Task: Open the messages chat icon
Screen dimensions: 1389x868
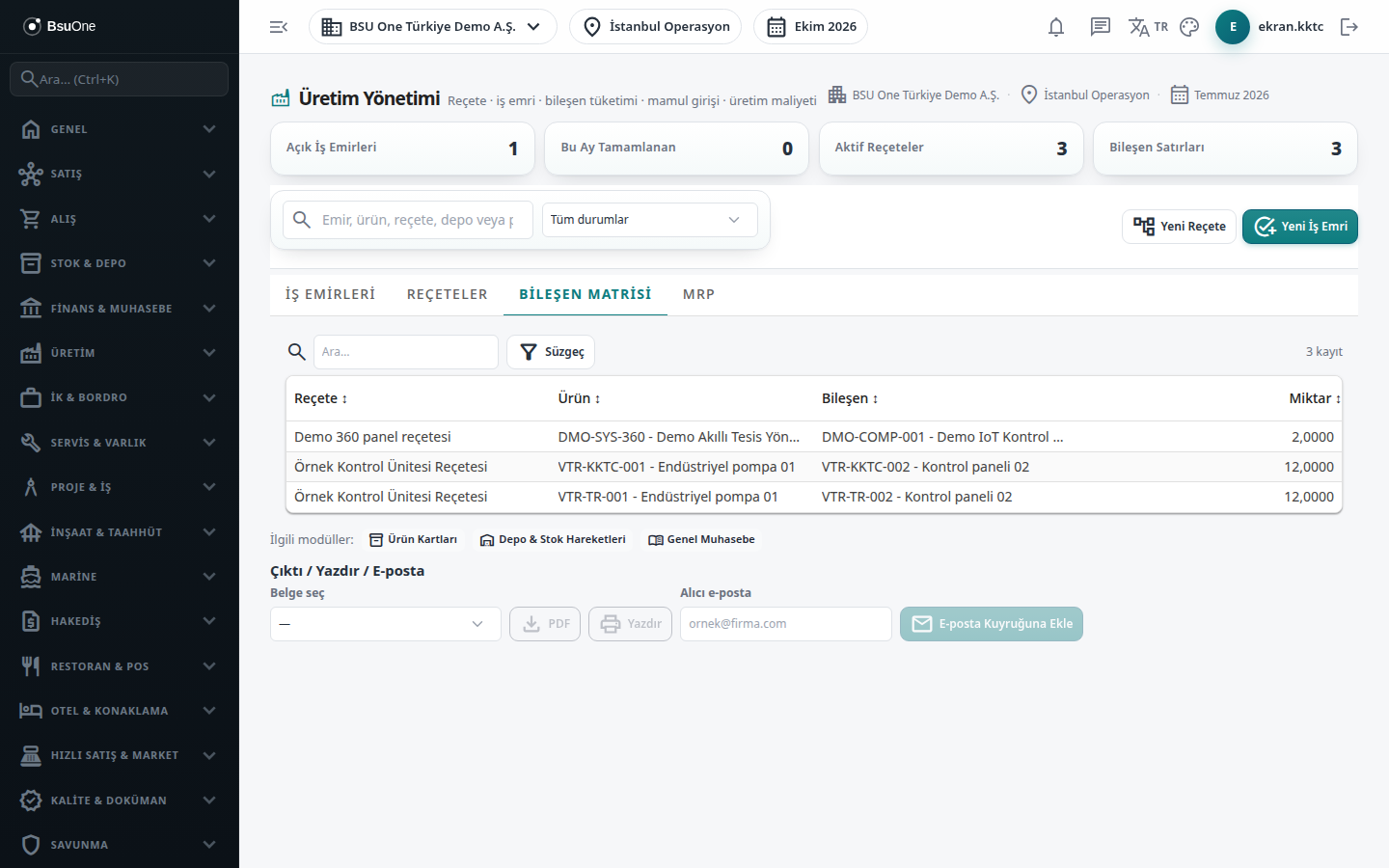Action: click(x=1101, y=27)
